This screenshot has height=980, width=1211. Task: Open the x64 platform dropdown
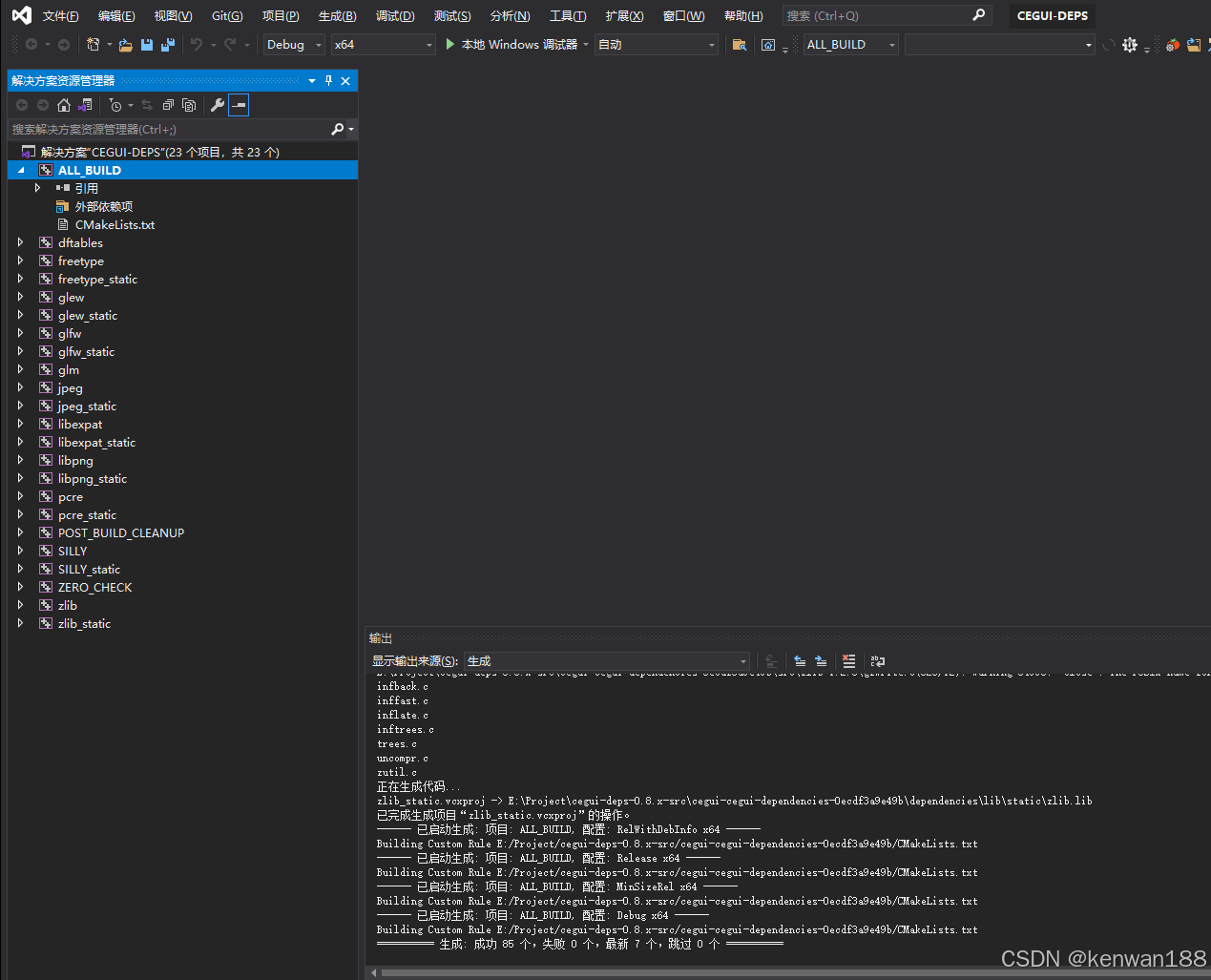pyautogui.click(x=382, y=44)
